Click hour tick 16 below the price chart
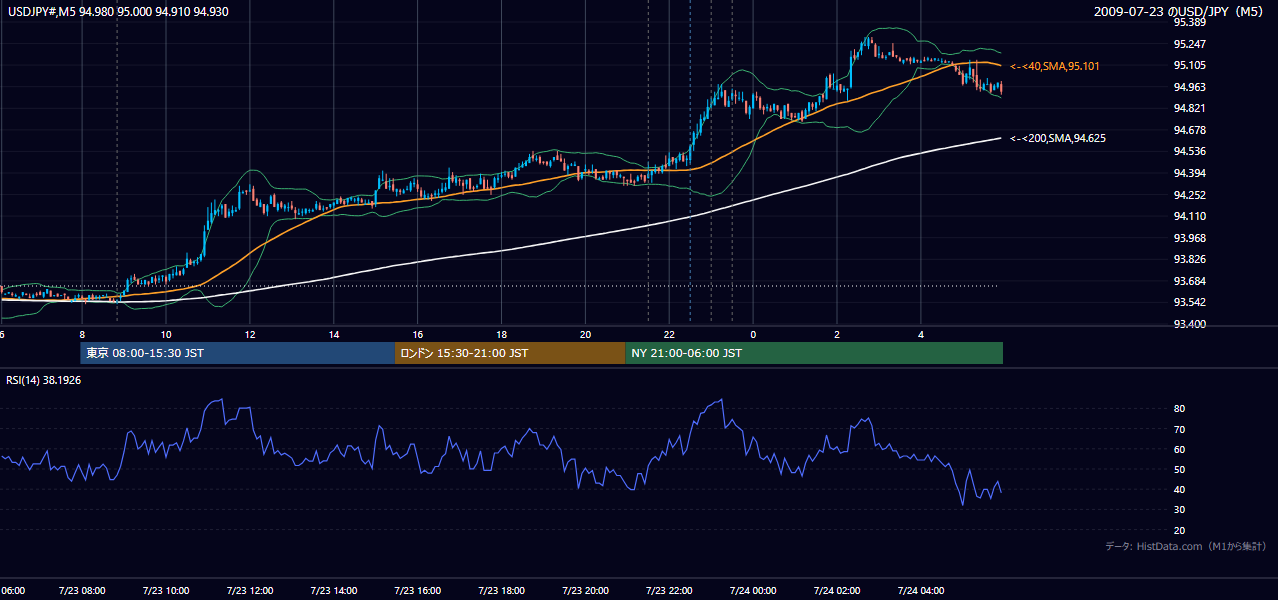1278x600 pixels. point(418,334)
